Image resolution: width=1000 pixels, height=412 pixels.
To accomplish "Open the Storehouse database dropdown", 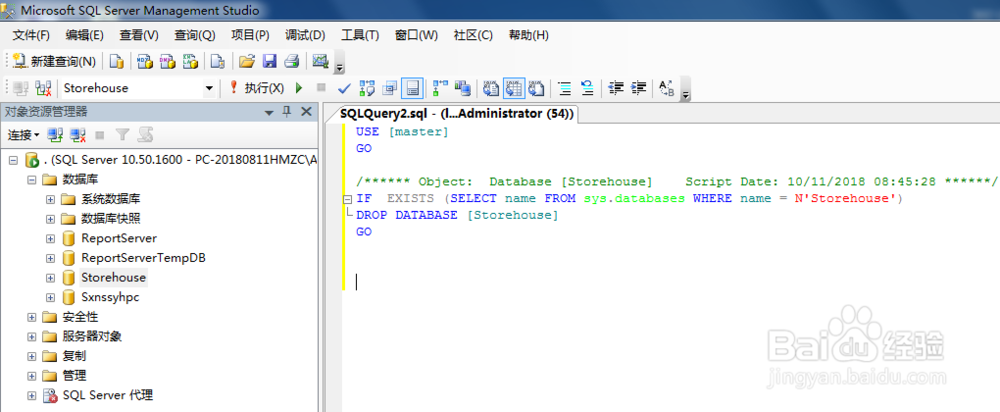I will pos(209,88).
